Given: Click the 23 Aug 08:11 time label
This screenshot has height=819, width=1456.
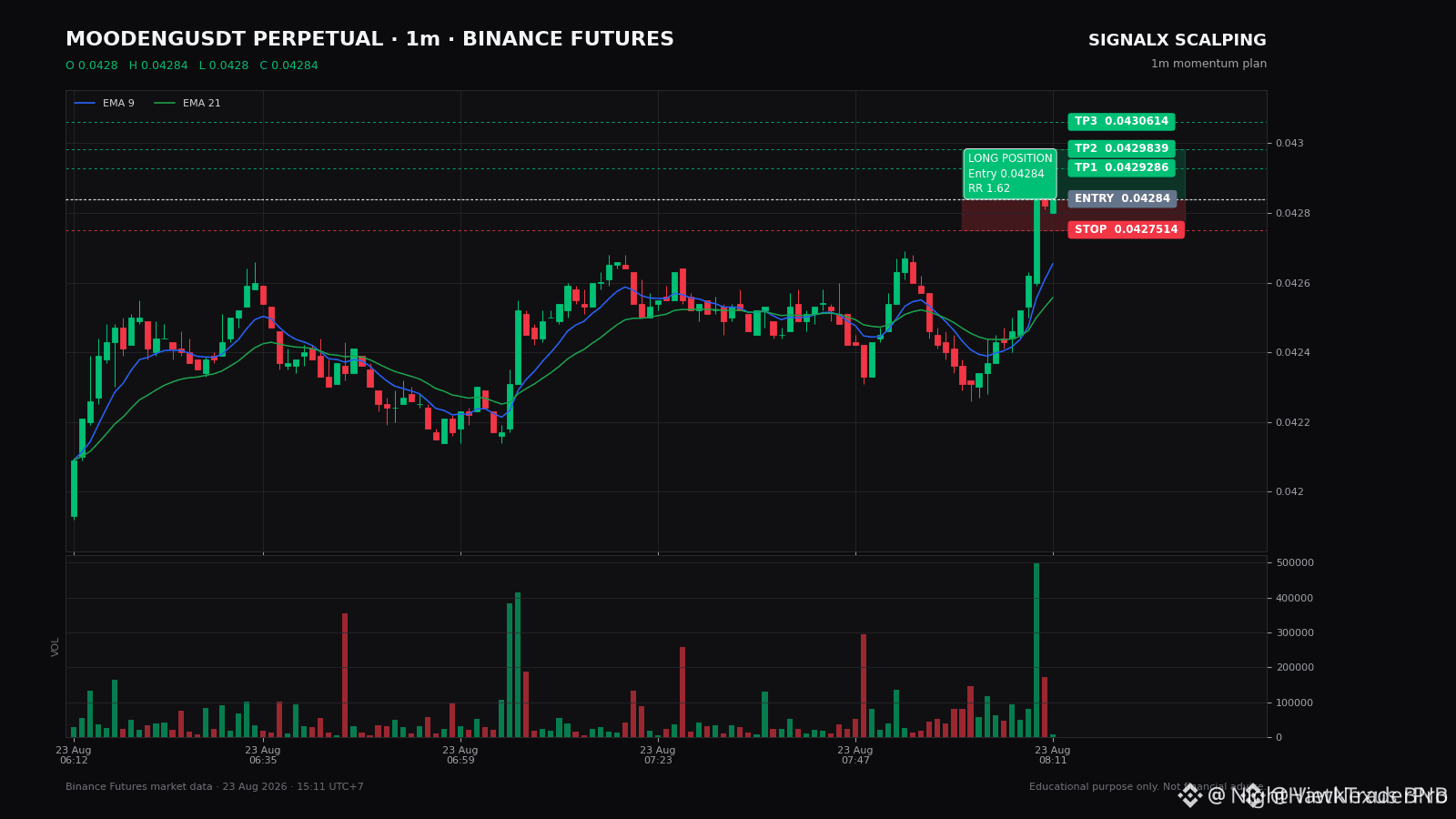Looking at the screenshot, I should (1053, 755).
